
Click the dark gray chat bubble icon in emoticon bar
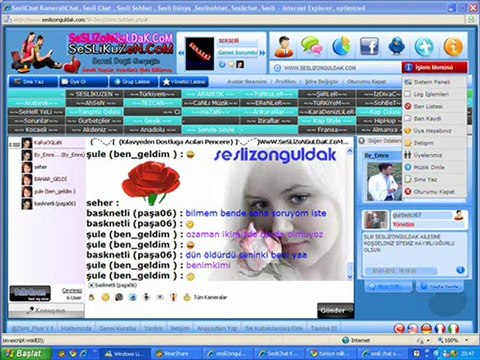pyautogui.click(x=119, y=297)
